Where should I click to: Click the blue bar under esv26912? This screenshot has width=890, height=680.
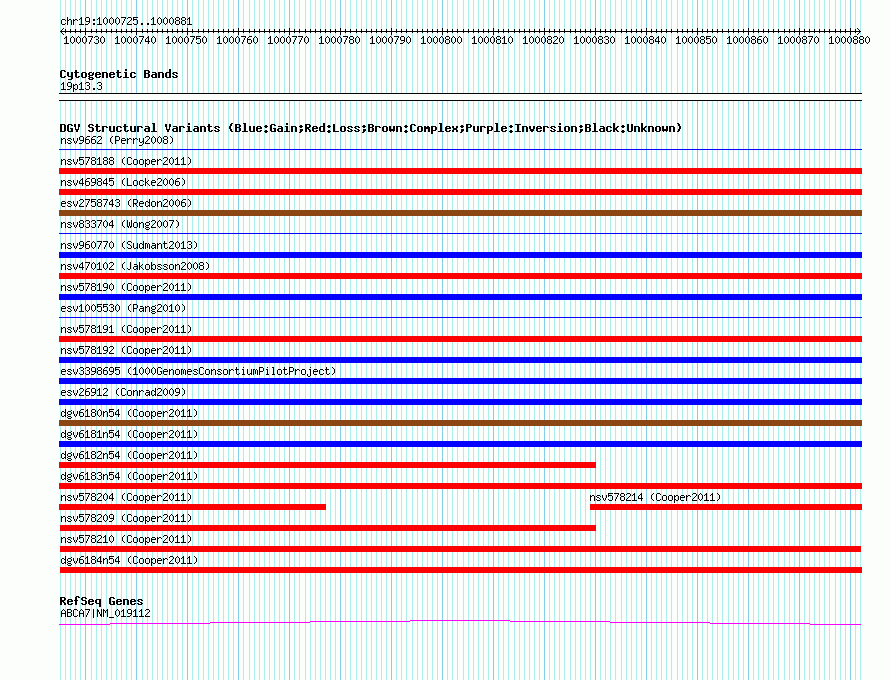460,402
